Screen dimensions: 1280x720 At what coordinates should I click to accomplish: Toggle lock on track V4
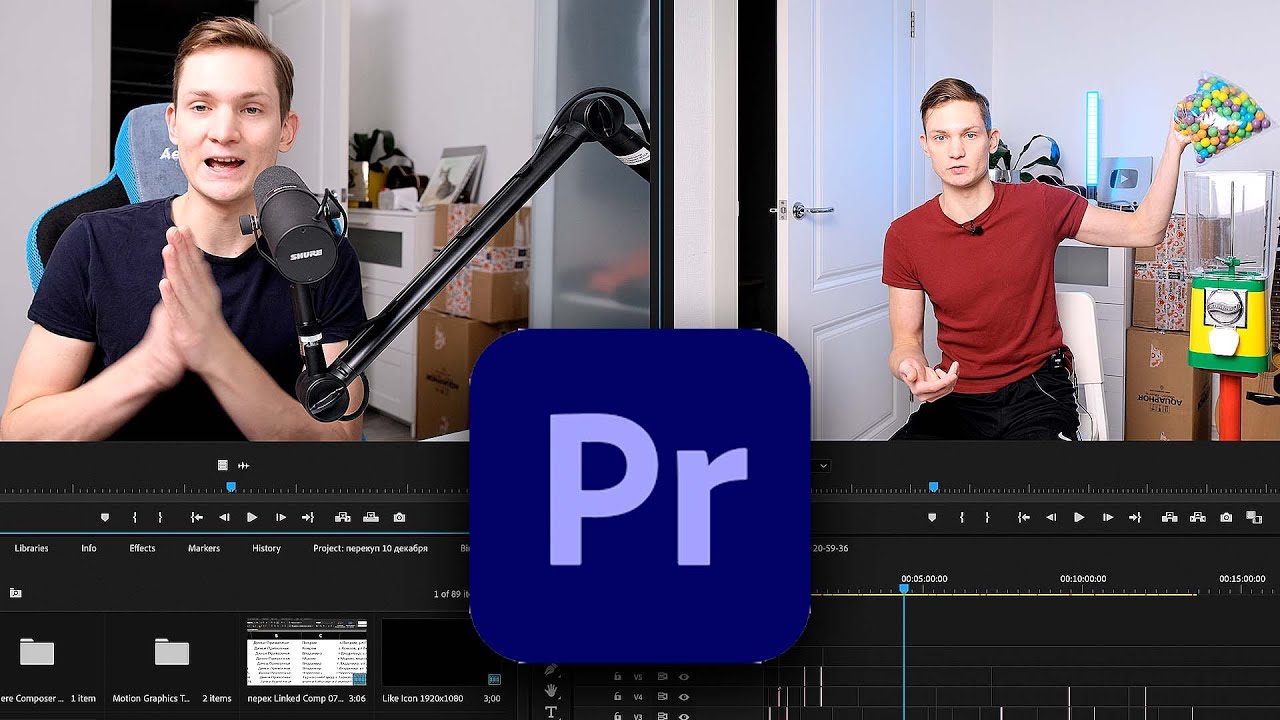click(x=617, y=697)
